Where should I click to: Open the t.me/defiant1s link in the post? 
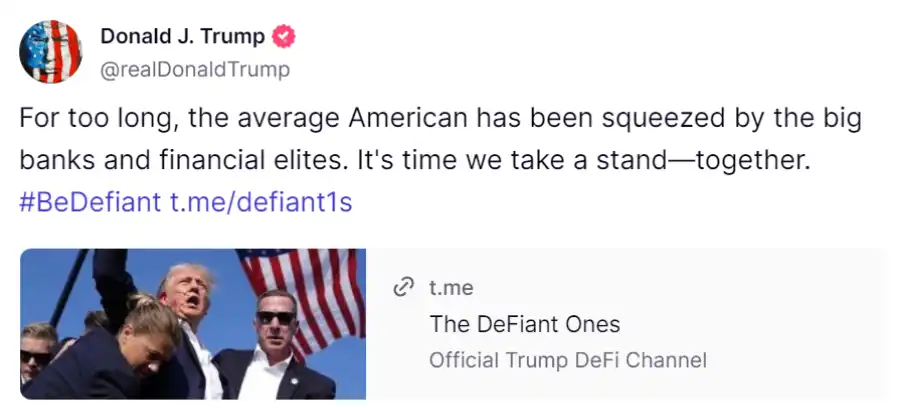[x=260, y=202]
